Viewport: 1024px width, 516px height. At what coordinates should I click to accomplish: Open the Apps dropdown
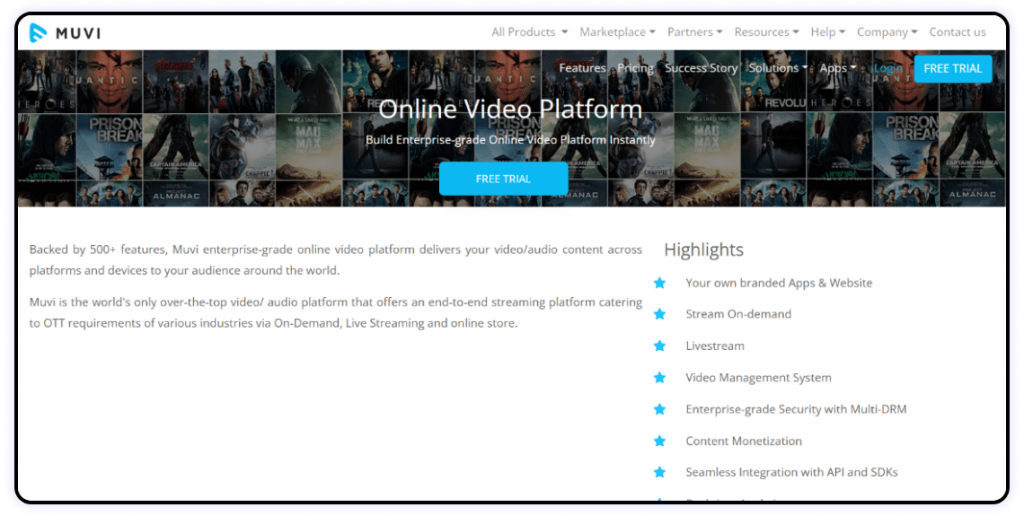pyautogui.click(x=837, y=68)
